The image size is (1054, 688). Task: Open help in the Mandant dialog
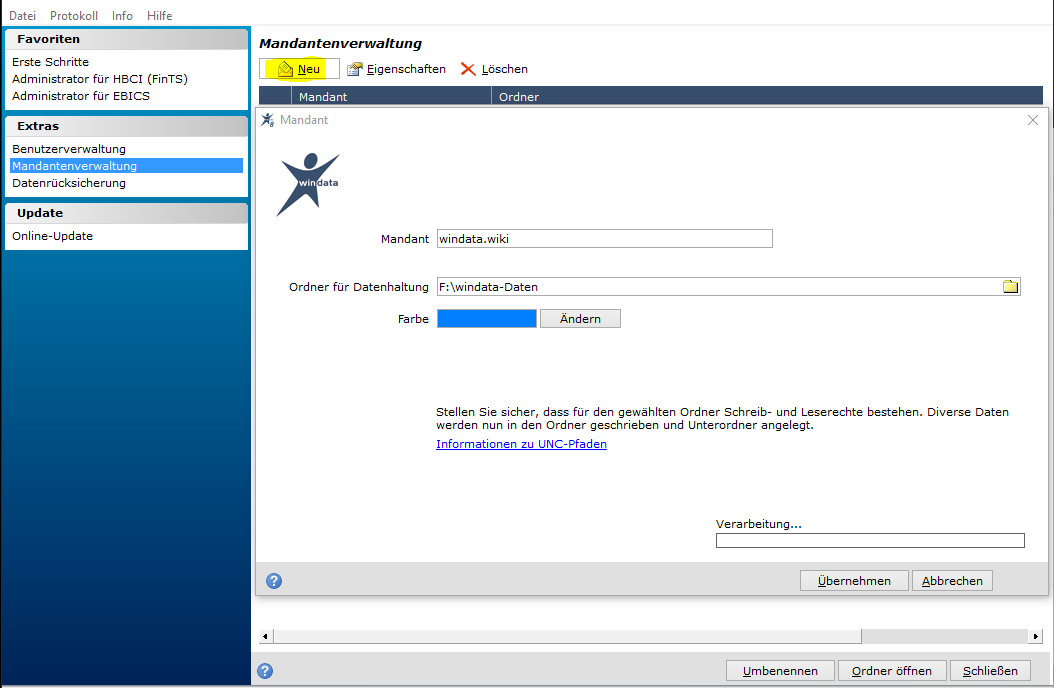coord(274,580)
